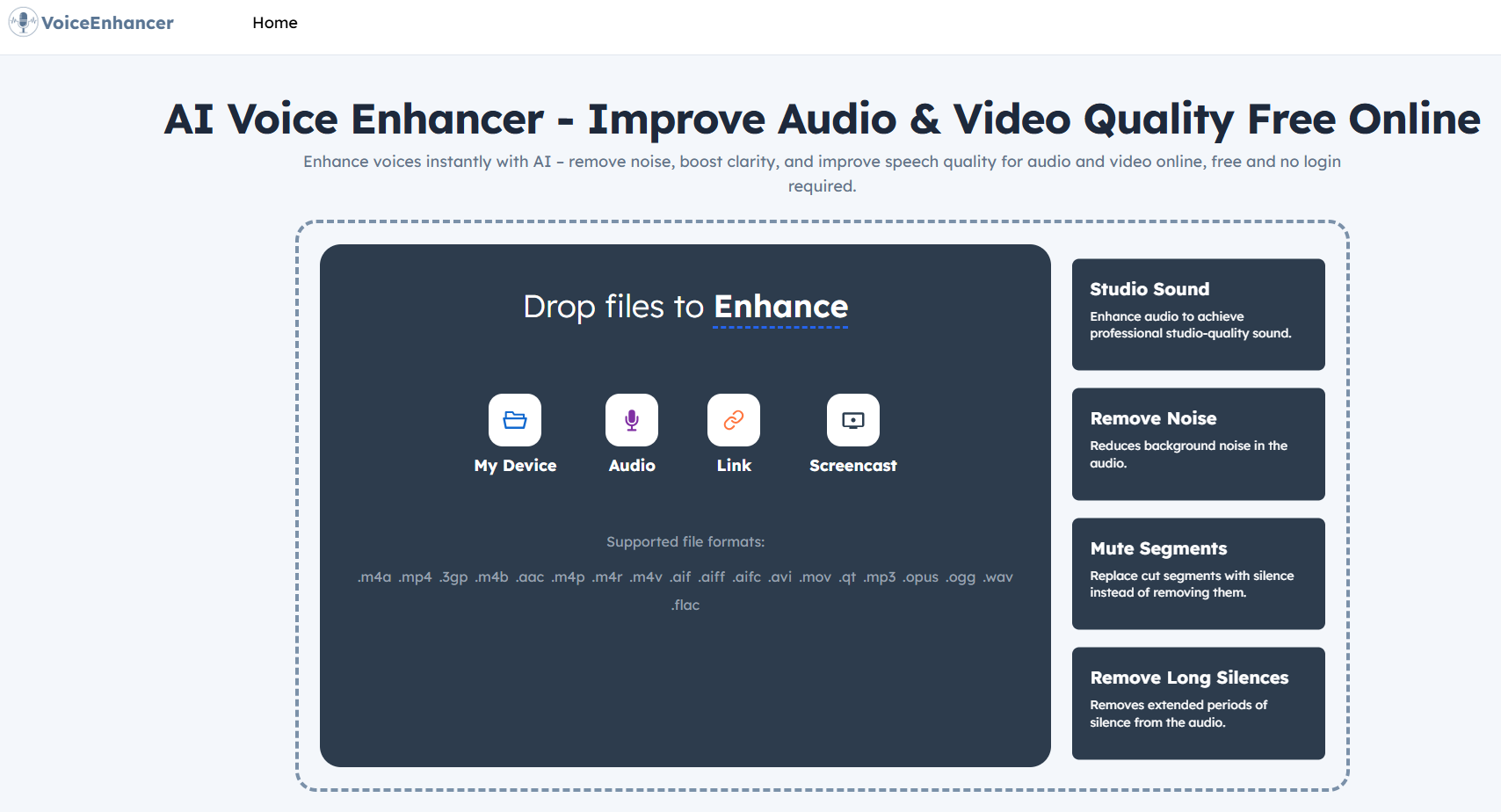
Task: Select the chain-link icon for importing URLs
Action: (733, 420)
